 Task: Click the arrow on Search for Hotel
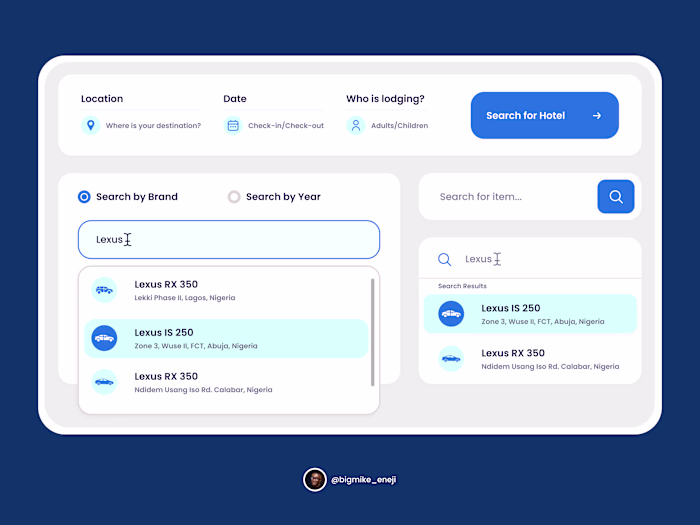click(x=597, y=116)
